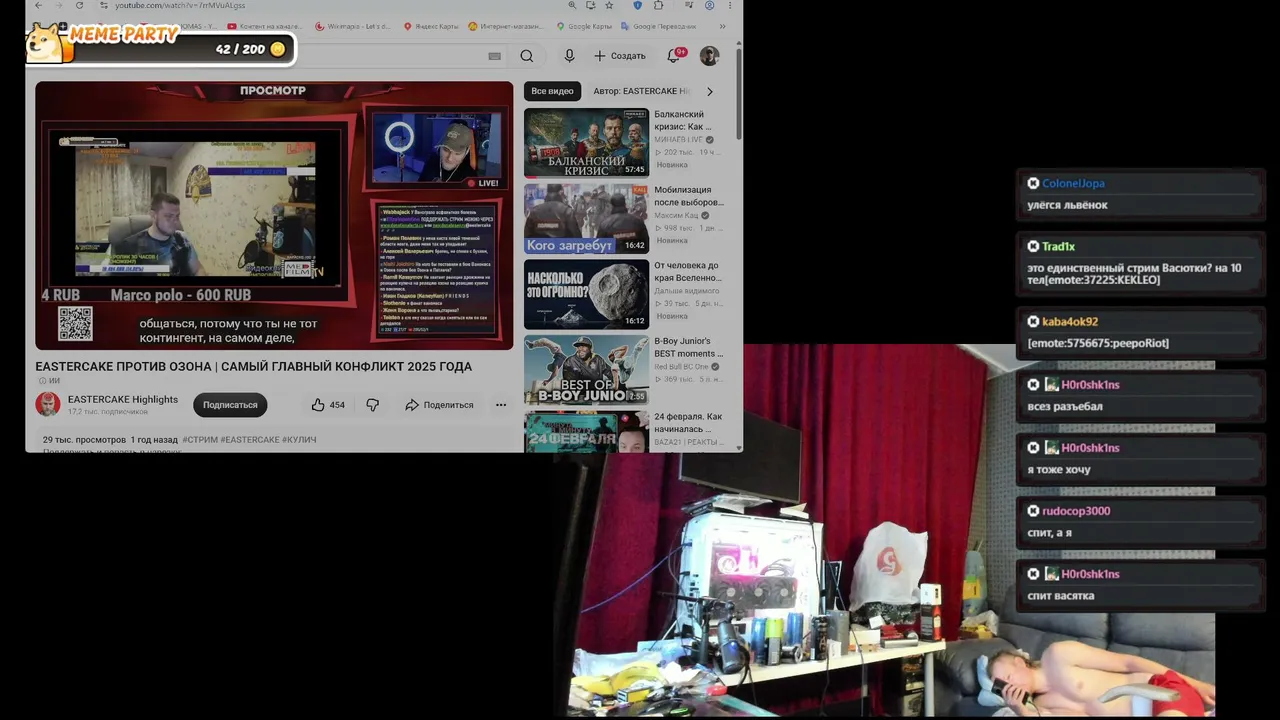Open the Интернет-магазин bookmark

pyautogui.click(x=506, y=26)
